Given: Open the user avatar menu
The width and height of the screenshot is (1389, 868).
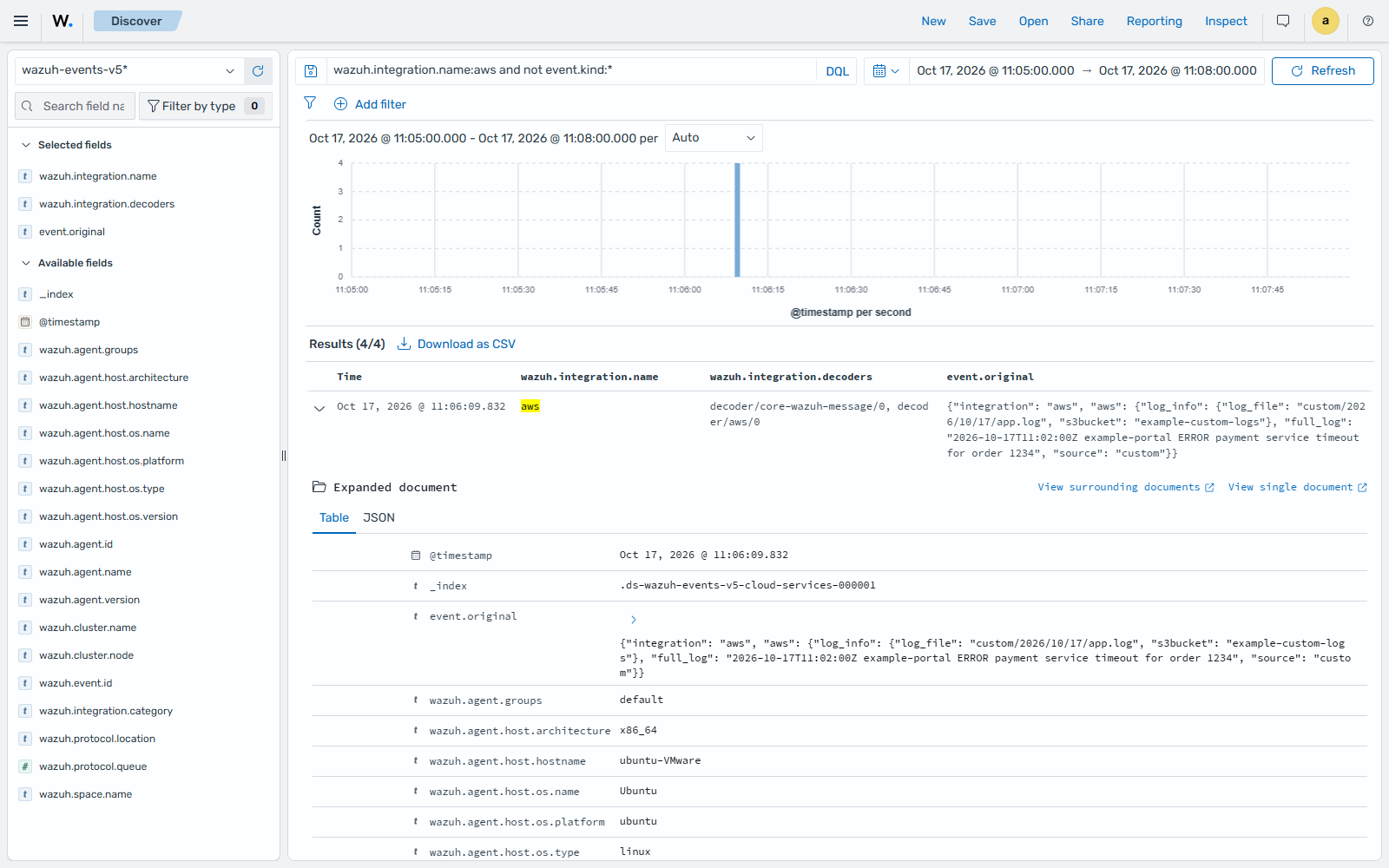Looking at the screenshot, I should [1325, 21].
